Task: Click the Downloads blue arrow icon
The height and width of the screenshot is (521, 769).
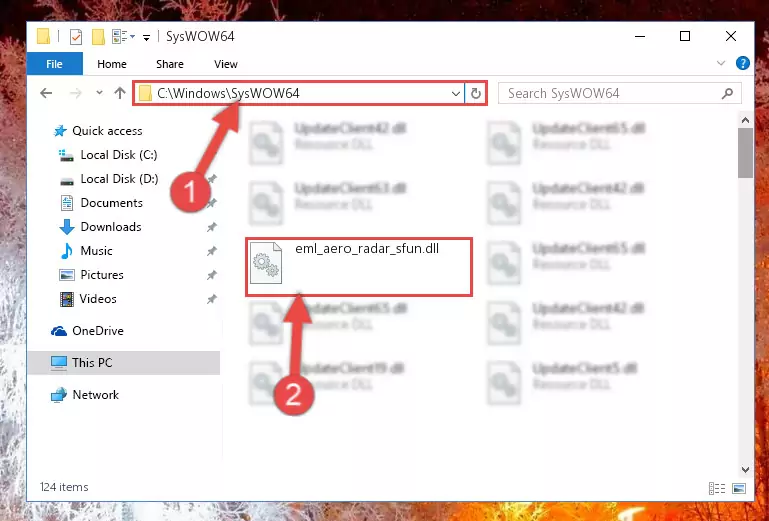Action: tap(67, 227)
